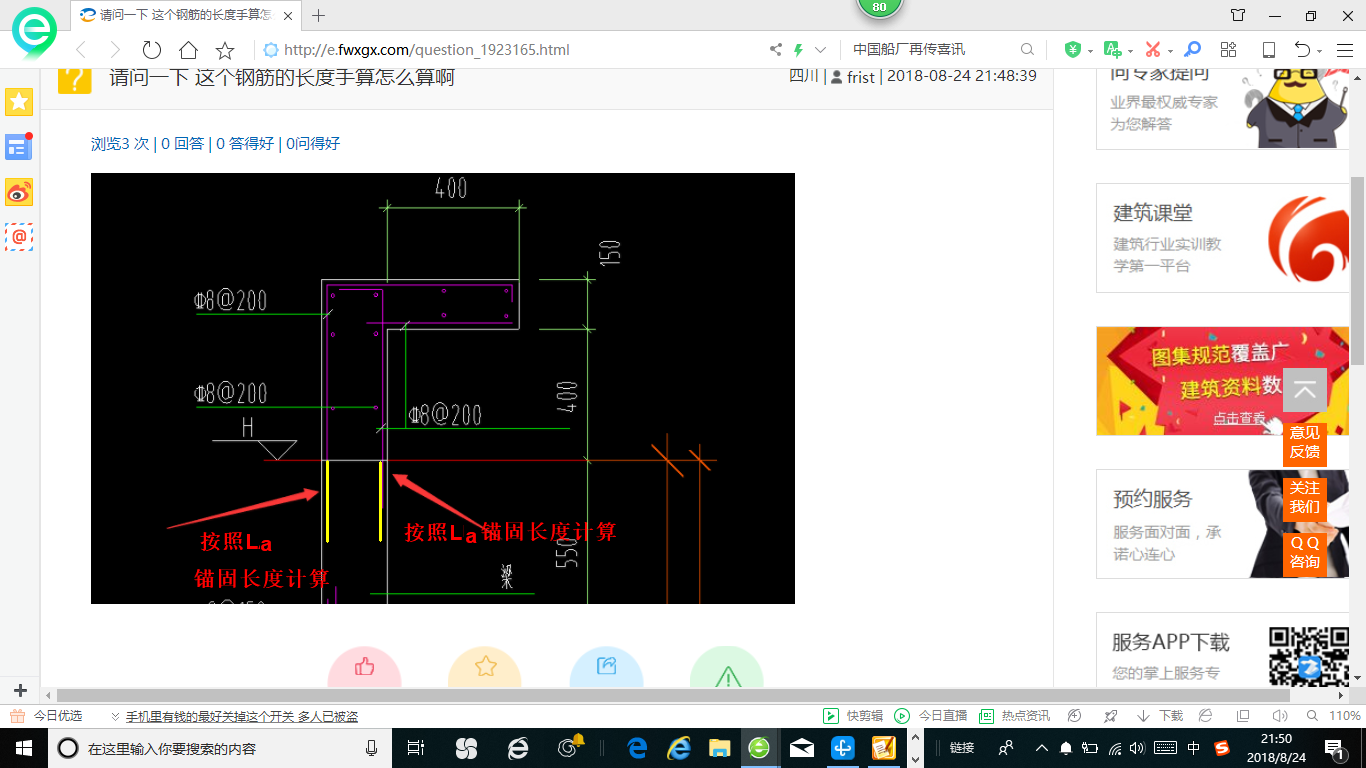
Task: Click the pink thumbs-up like button
Action: 364,667
